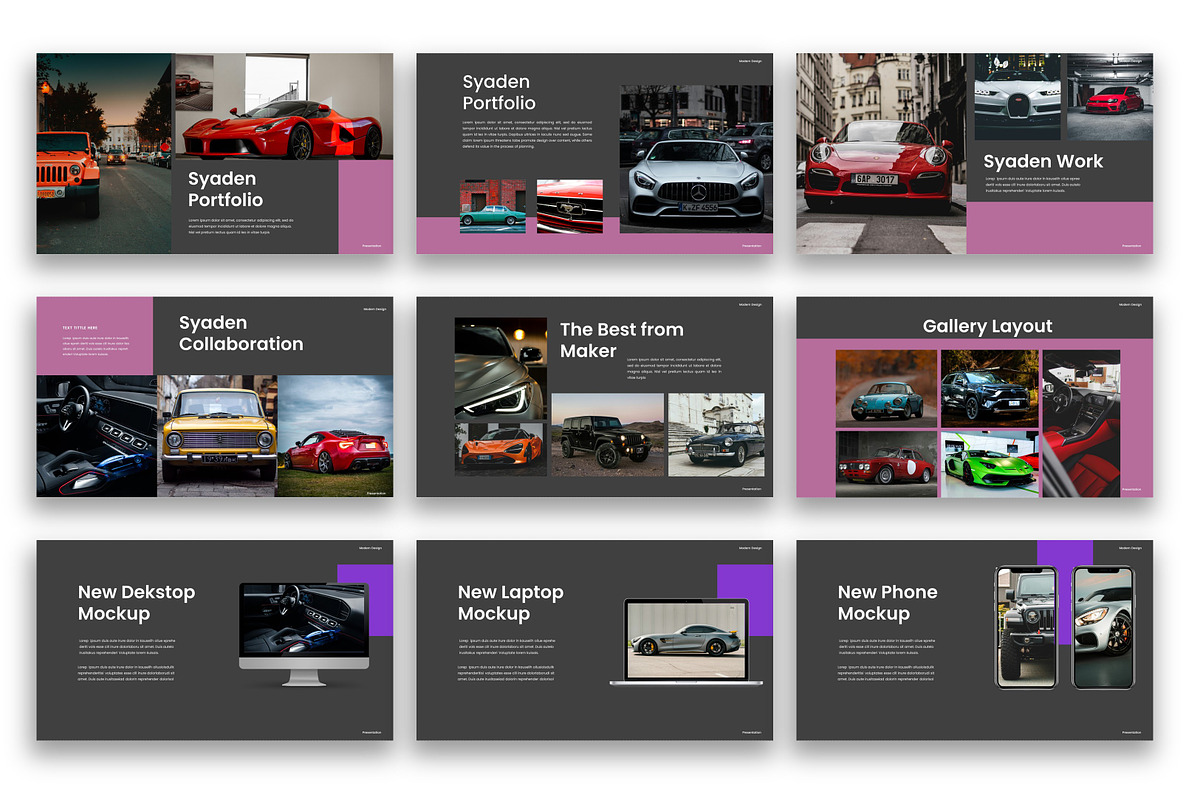Click the orange McLaren photo
This screenshot has width=1200, height=800.
pos(500,447)
